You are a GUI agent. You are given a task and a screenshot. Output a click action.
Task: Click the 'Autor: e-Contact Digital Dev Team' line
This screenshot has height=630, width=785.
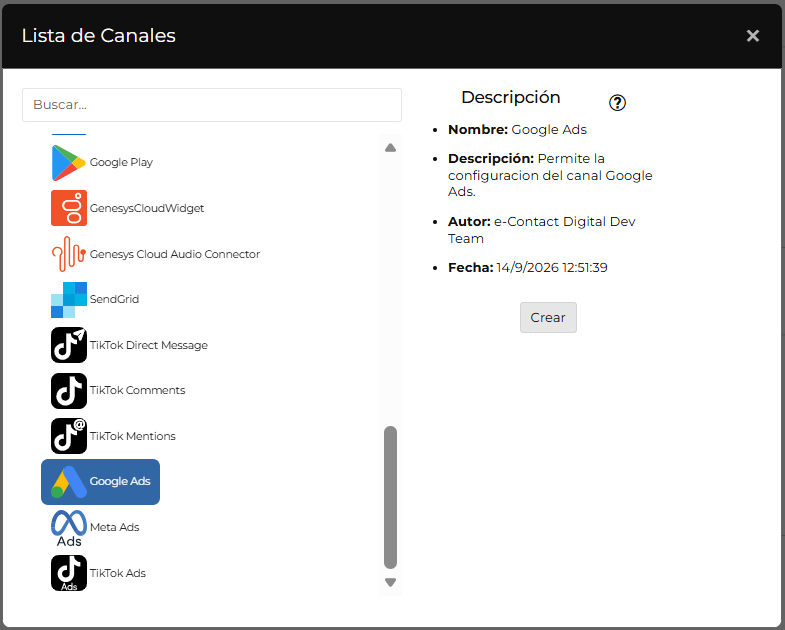point(542,230)
